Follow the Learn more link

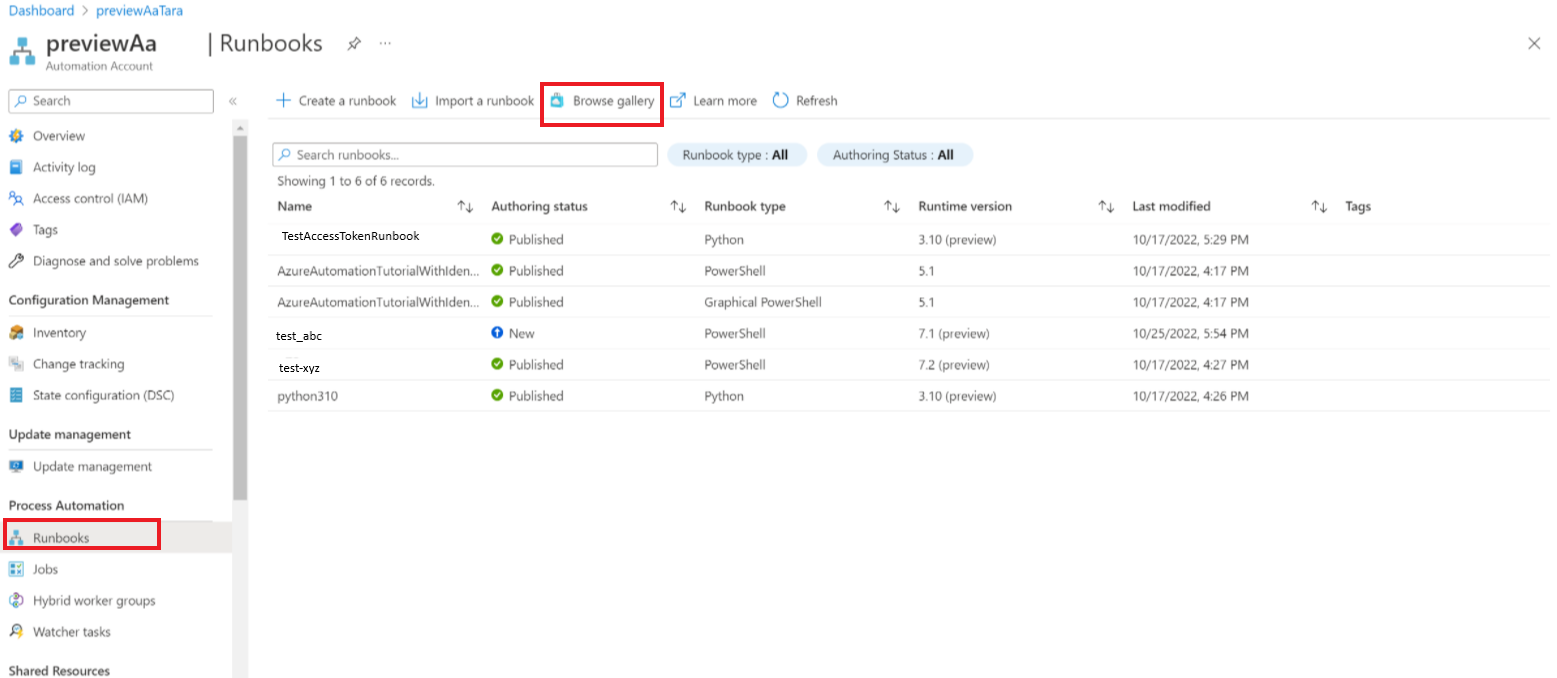(713, 101)
